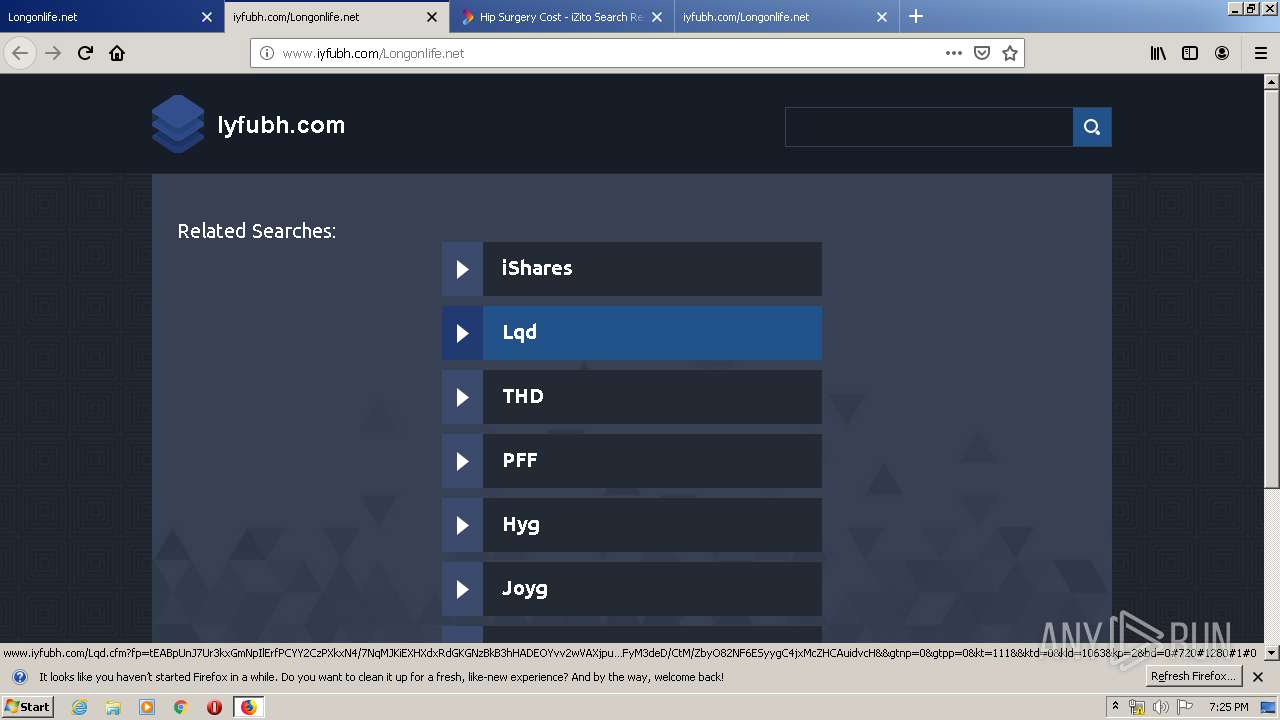Show hidden system tray icons
1280x720 pixels.
click(x=1115, y=707)
